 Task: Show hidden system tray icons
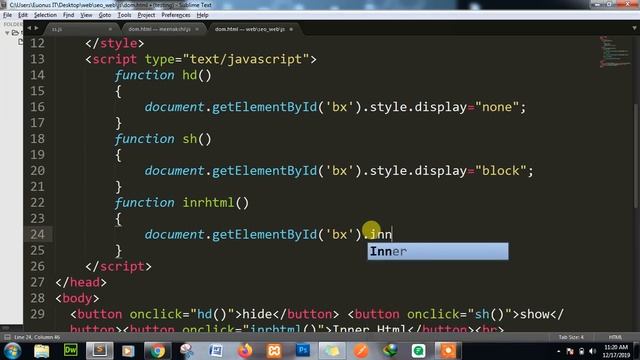[558, 351]
